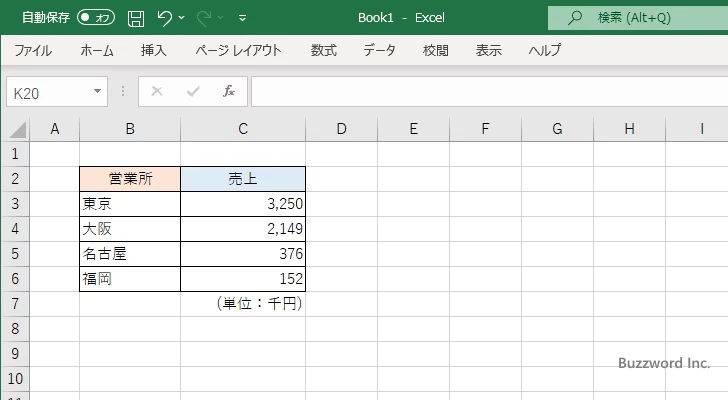Click the 自動保存 label
This screenshot has height=400, width=728.
46,18
